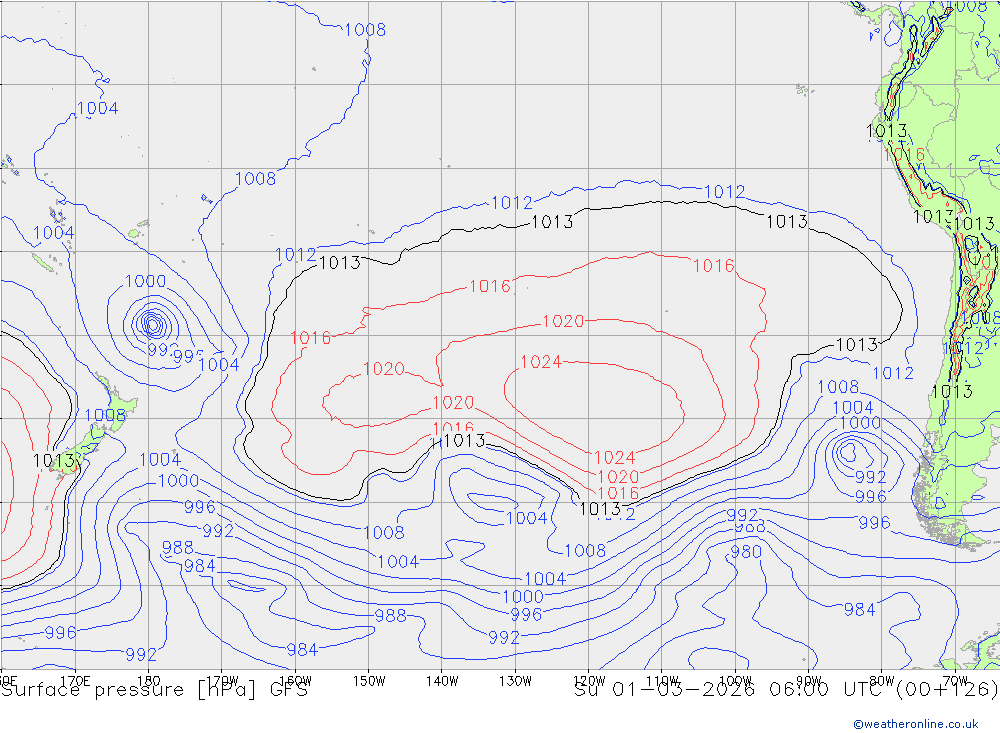Select the 1013 label on New Zealand's South Island
This screenshot has height=733, width=1000.
point(54,460)
